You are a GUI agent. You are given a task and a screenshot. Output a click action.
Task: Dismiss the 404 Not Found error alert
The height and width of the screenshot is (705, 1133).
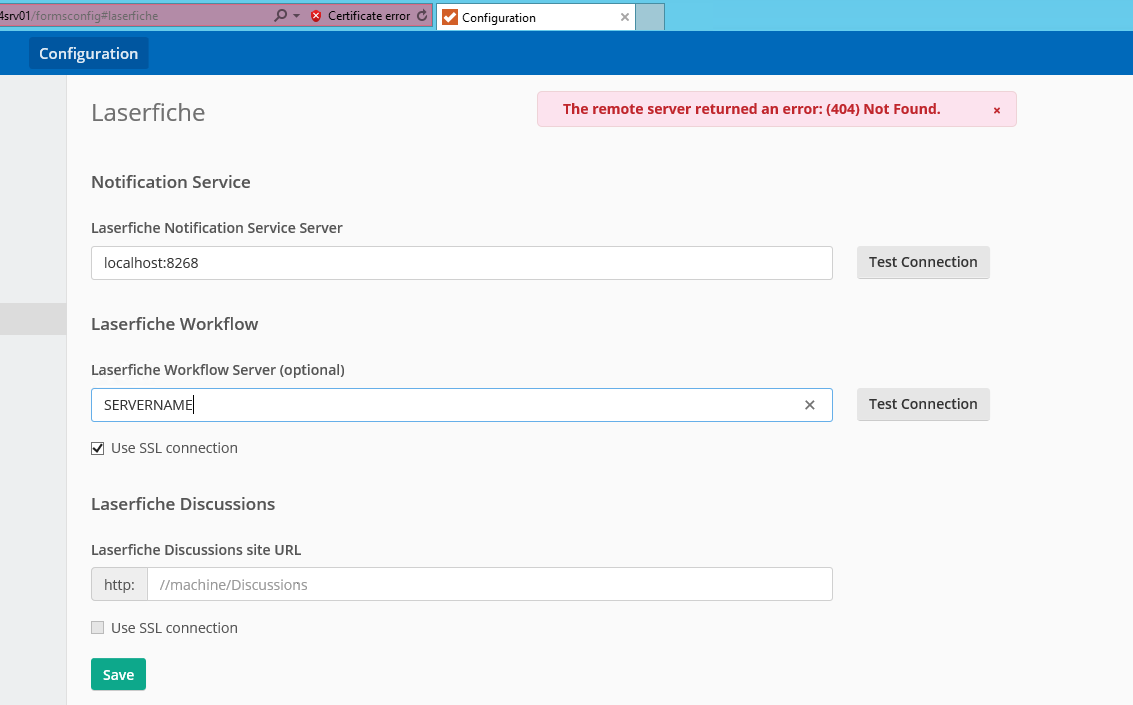coord(996,110)
